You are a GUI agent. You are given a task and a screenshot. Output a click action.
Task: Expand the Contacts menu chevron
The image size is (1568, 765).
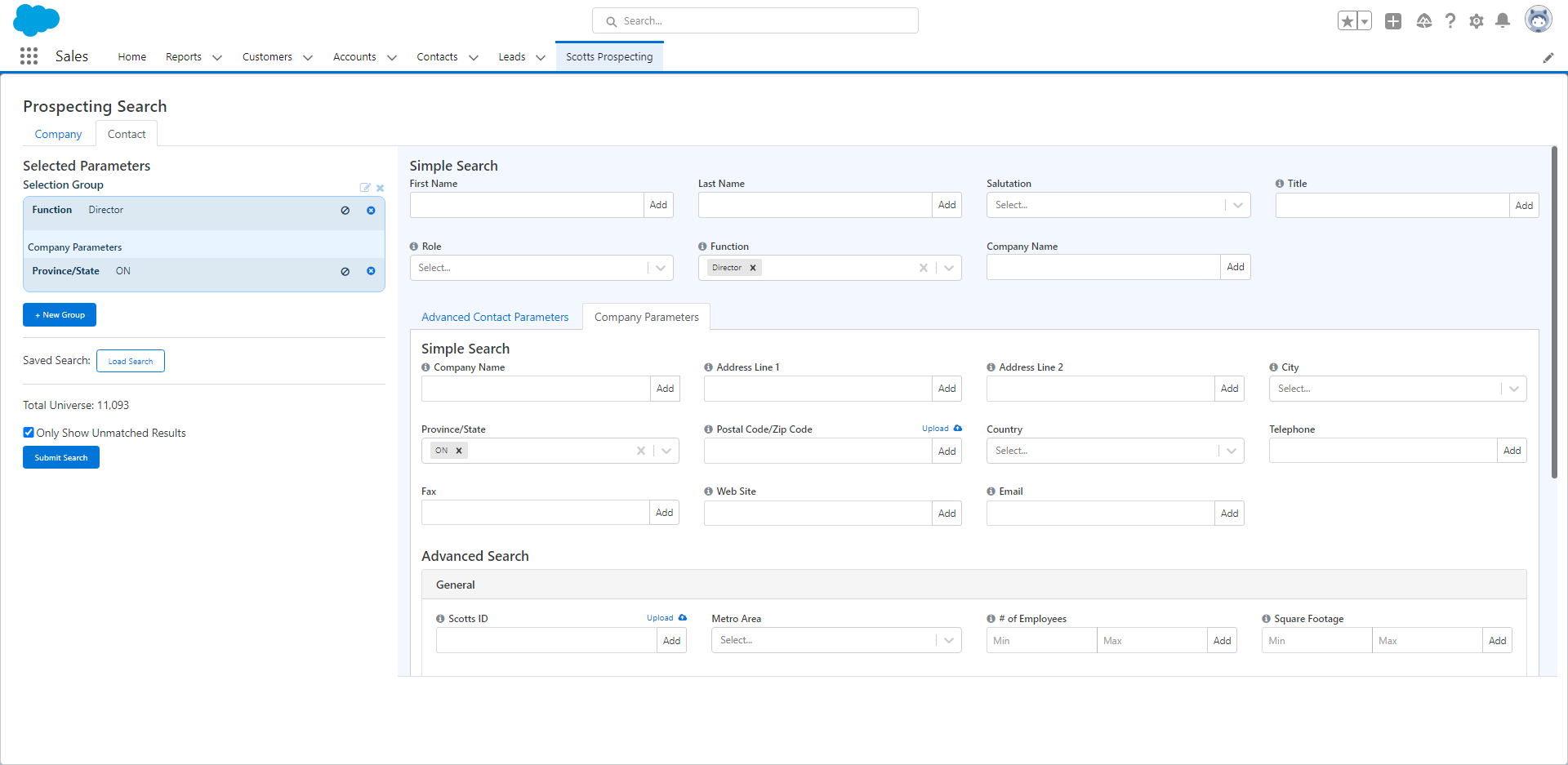coord(473,57)
